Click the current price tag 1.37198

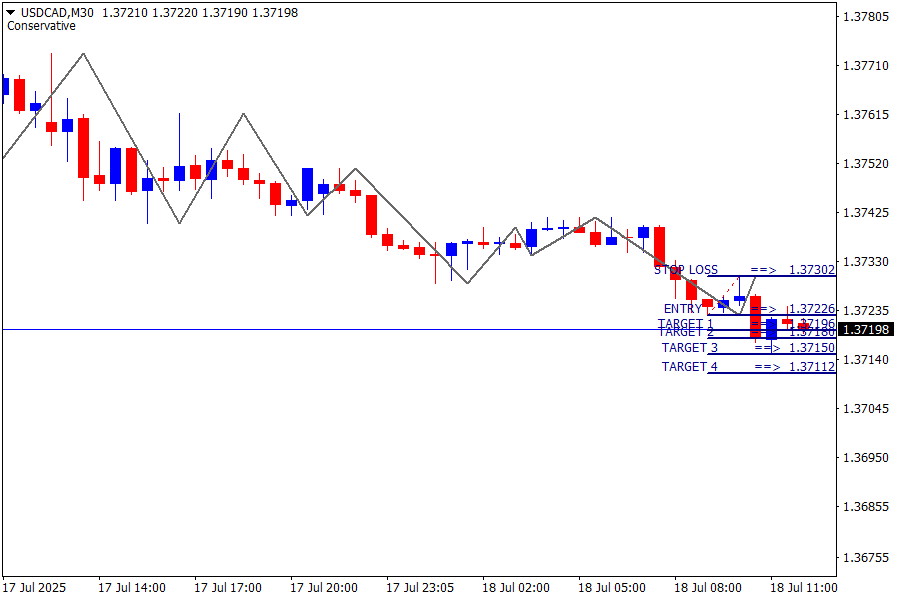(x=866, y=330)
